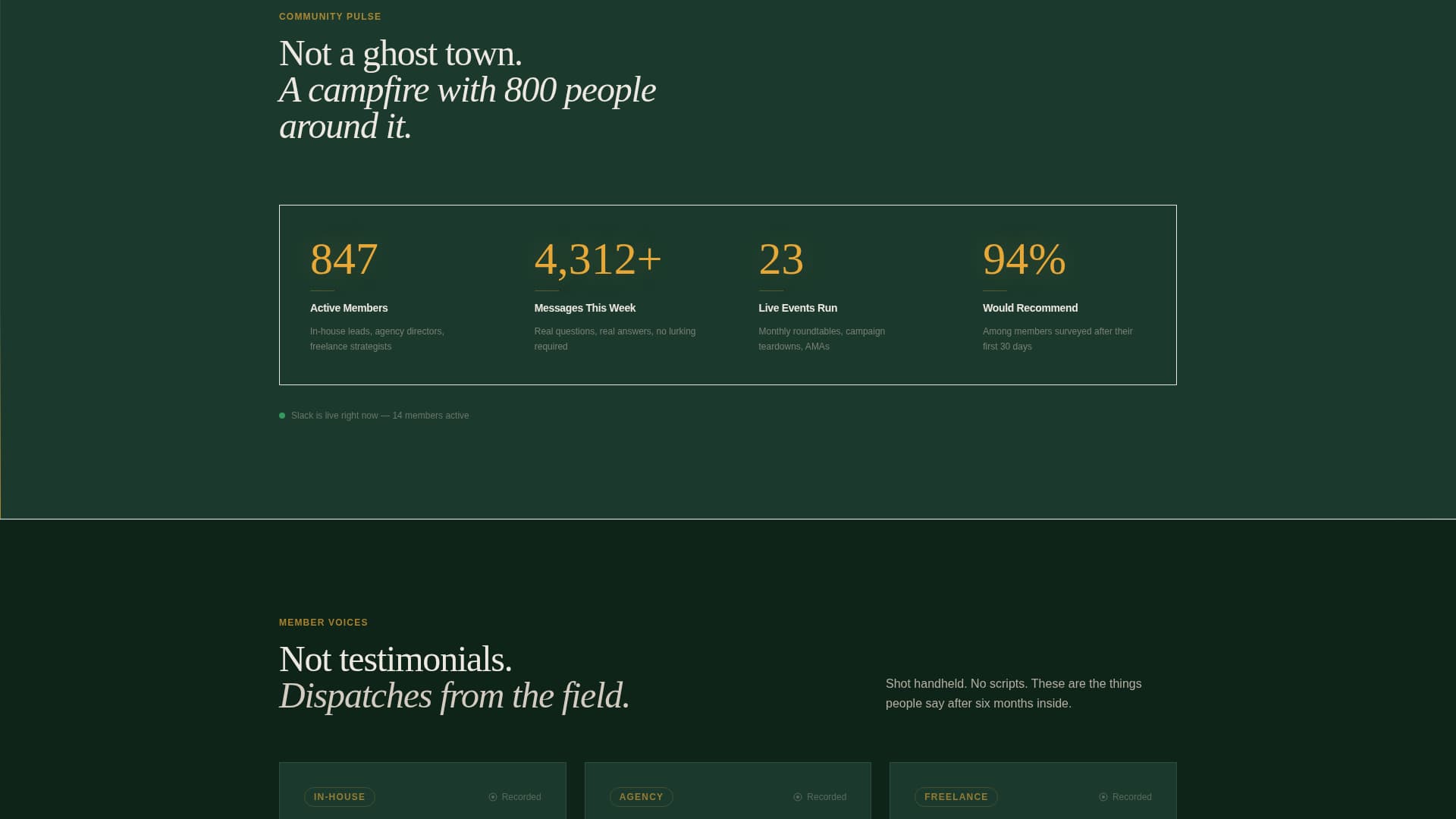1456x819 pixels.
Task: Select the FREELANCE tag pill
Action: point(955,797)
